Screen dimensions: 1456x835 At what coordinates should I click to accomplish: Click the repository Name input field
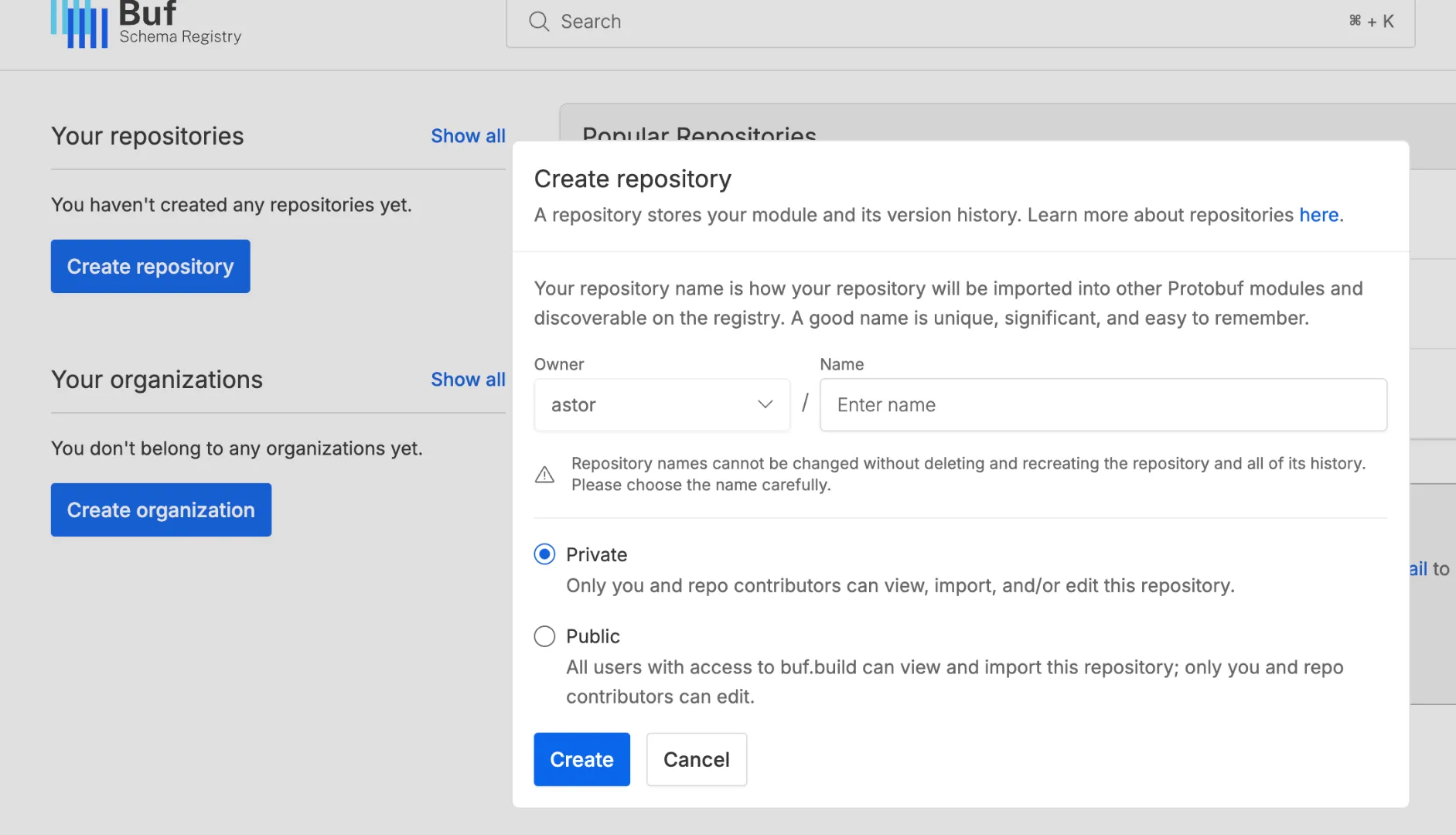[x=1103, y=405]
